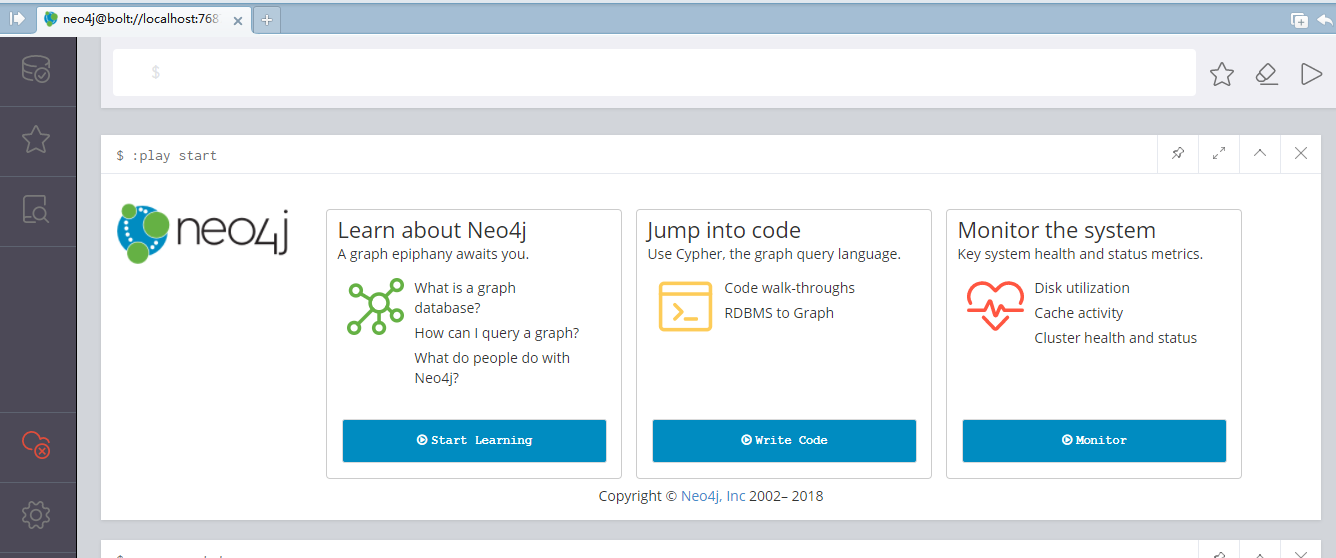The image size is (1336, 558).
Task: Collapse the :play start frame
Action: pos(1259,154)
